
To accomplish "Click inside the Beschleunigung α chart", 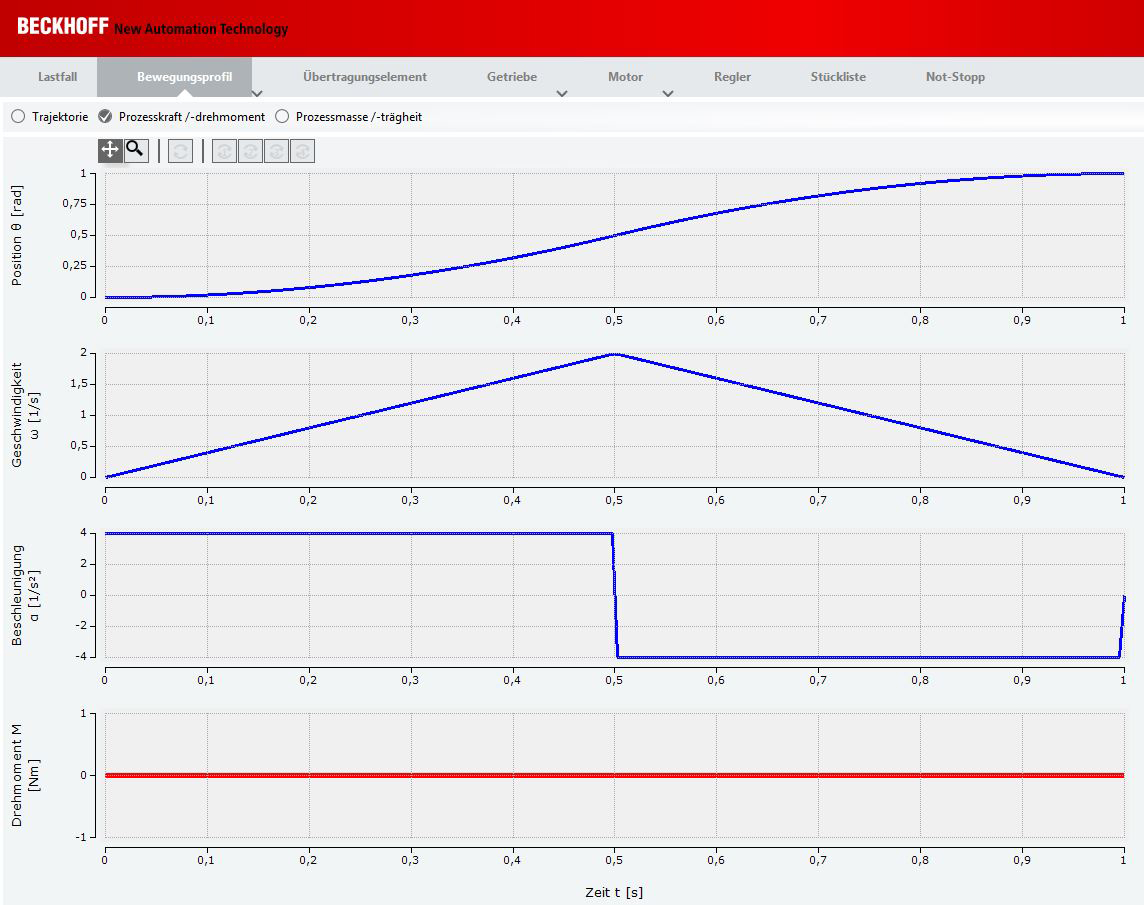I will point(614,595).
